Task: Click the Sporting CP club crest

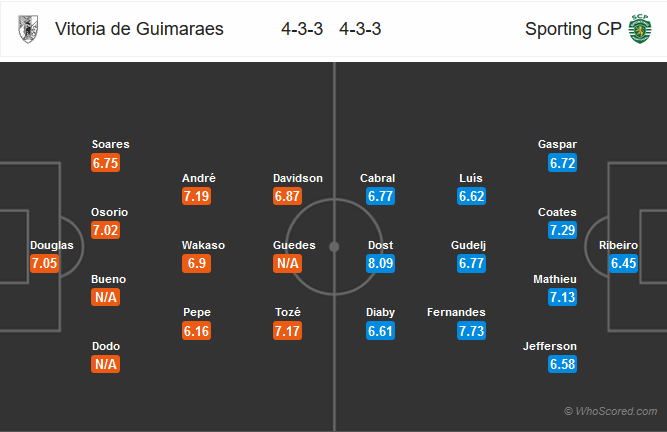Action: tap(640, 29)
